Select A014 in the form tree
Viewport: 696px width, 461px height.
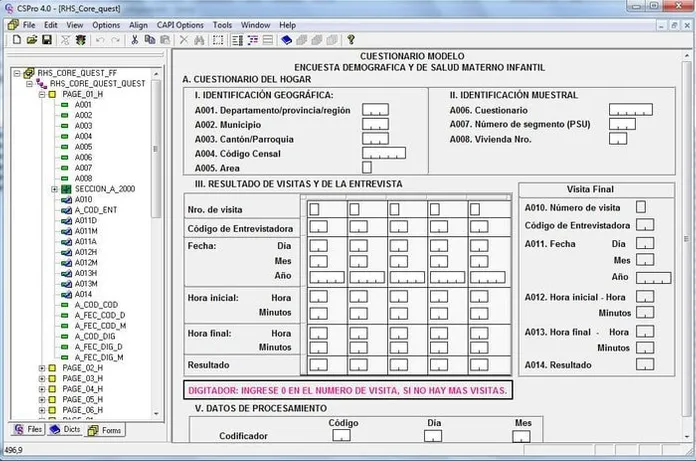coord(83,294)
